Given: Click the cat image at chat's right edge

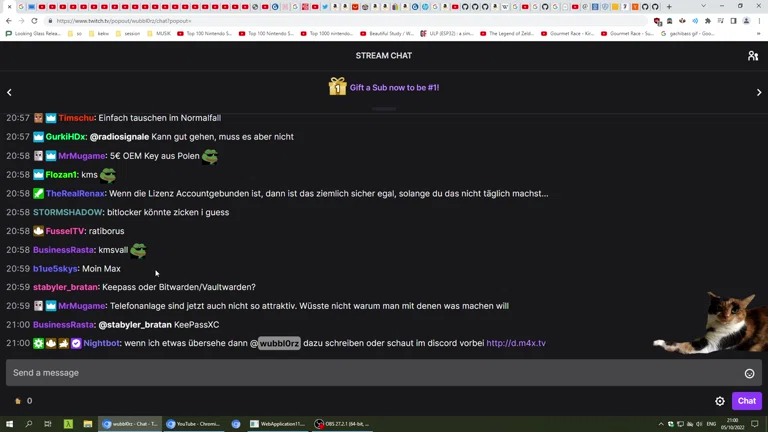Looking at the screenshot, I should pos(711,322).
